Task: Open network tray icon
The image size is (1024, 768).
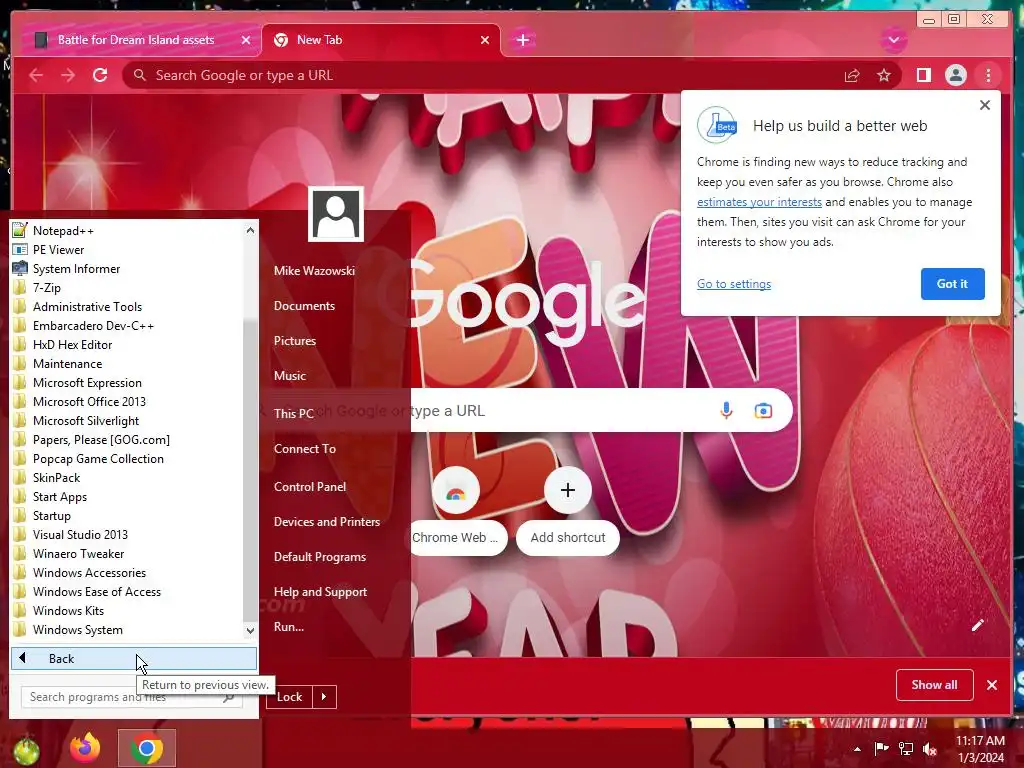Action: coord(906,748)
